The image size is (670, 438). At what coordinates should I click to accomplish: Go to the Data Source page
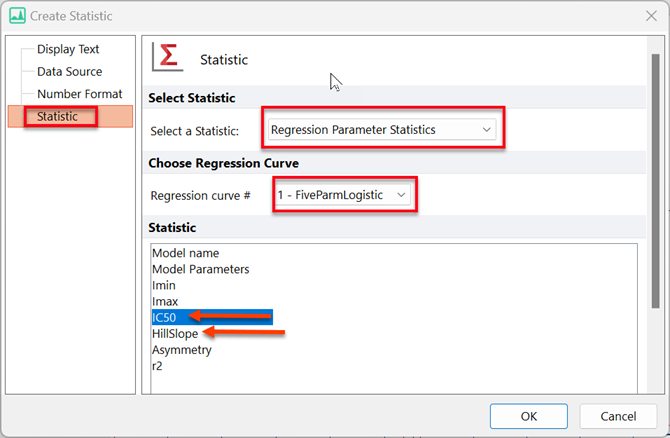(69, 72)
